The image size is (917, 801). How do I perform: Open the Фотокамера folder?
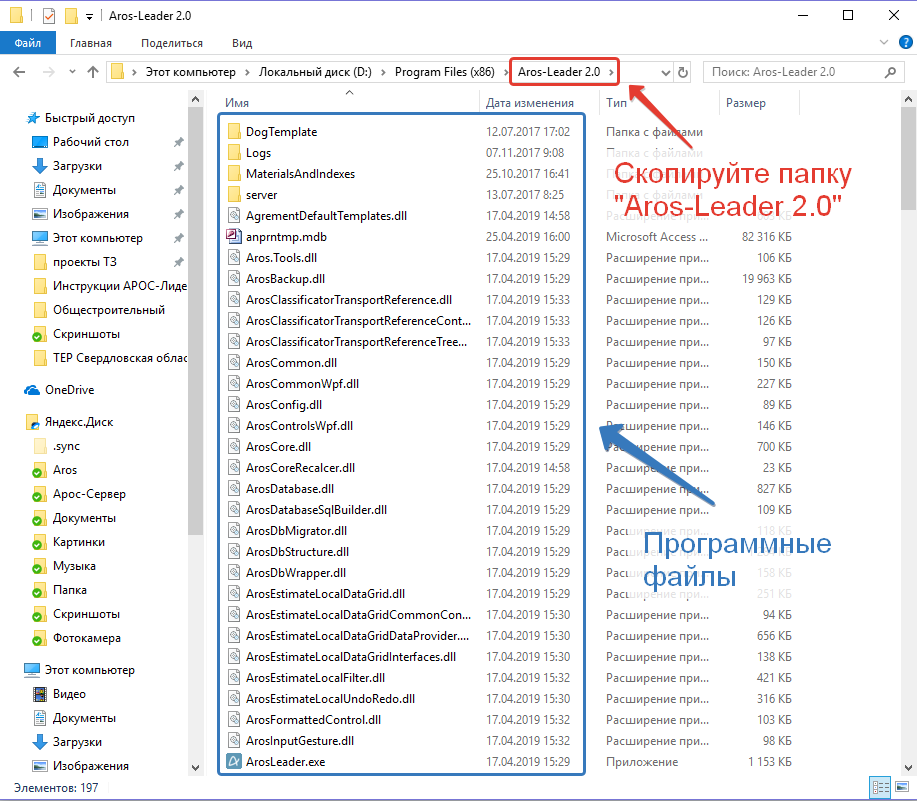tap(87, 637)
